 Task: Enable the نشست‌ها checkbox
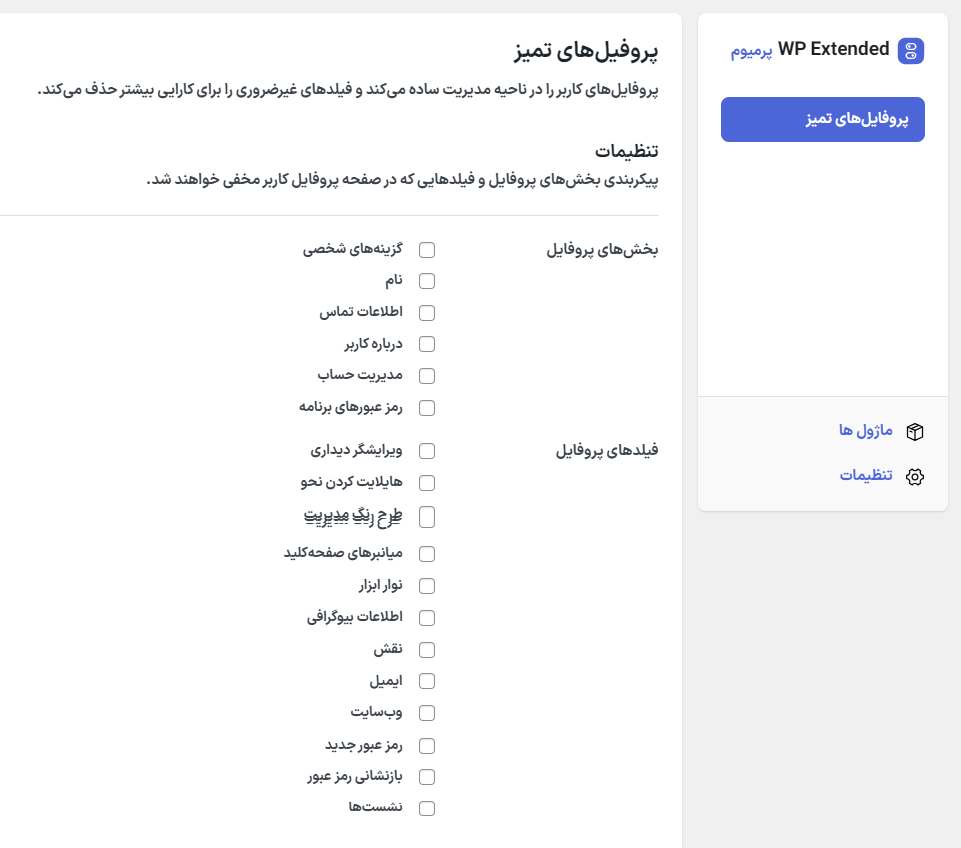[x=427, y=808]
